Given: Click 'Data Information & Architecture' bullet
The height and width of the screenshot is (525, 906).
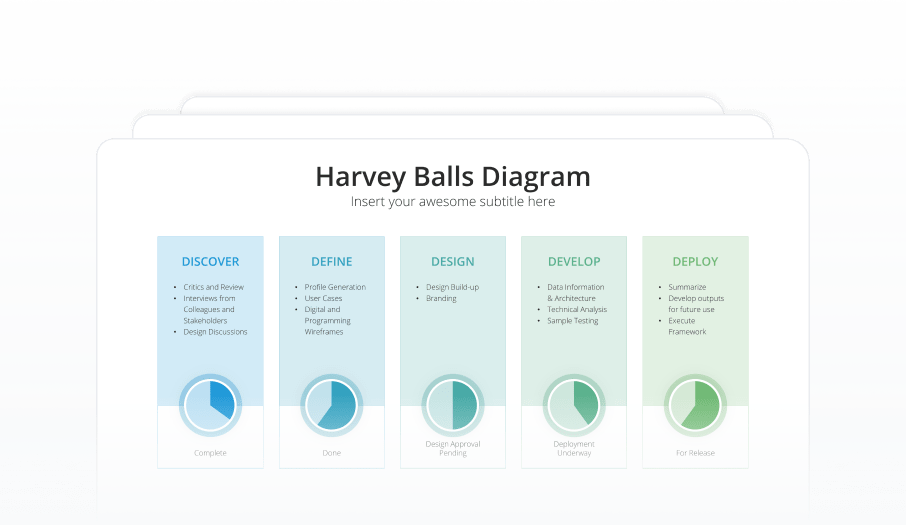Looking at the screenshot, I should tap(575, 293).
